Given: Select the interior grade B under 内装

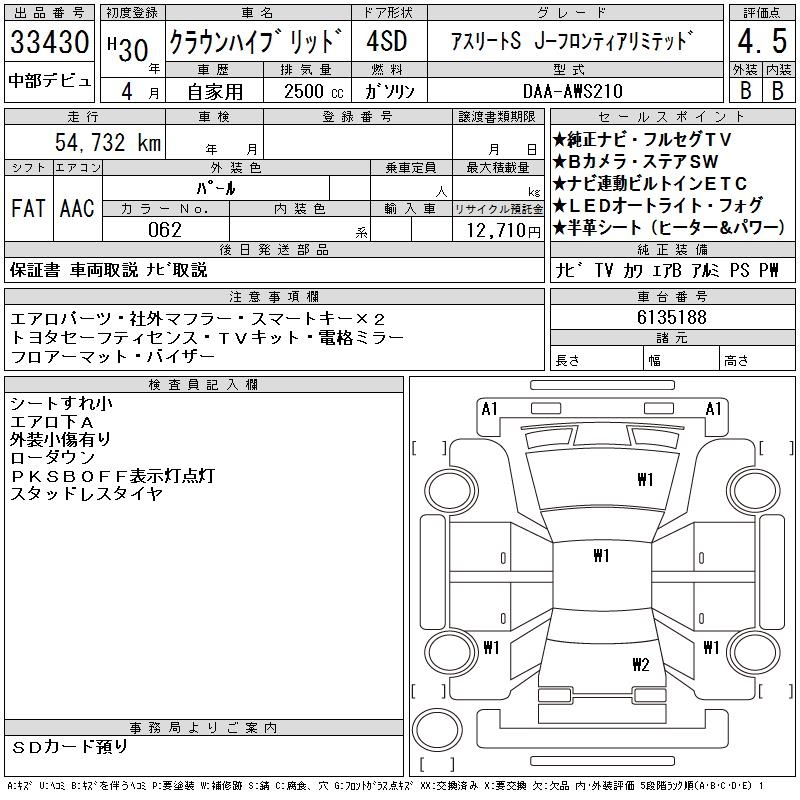Looking at the screenshot, I should tap(777, 89).
